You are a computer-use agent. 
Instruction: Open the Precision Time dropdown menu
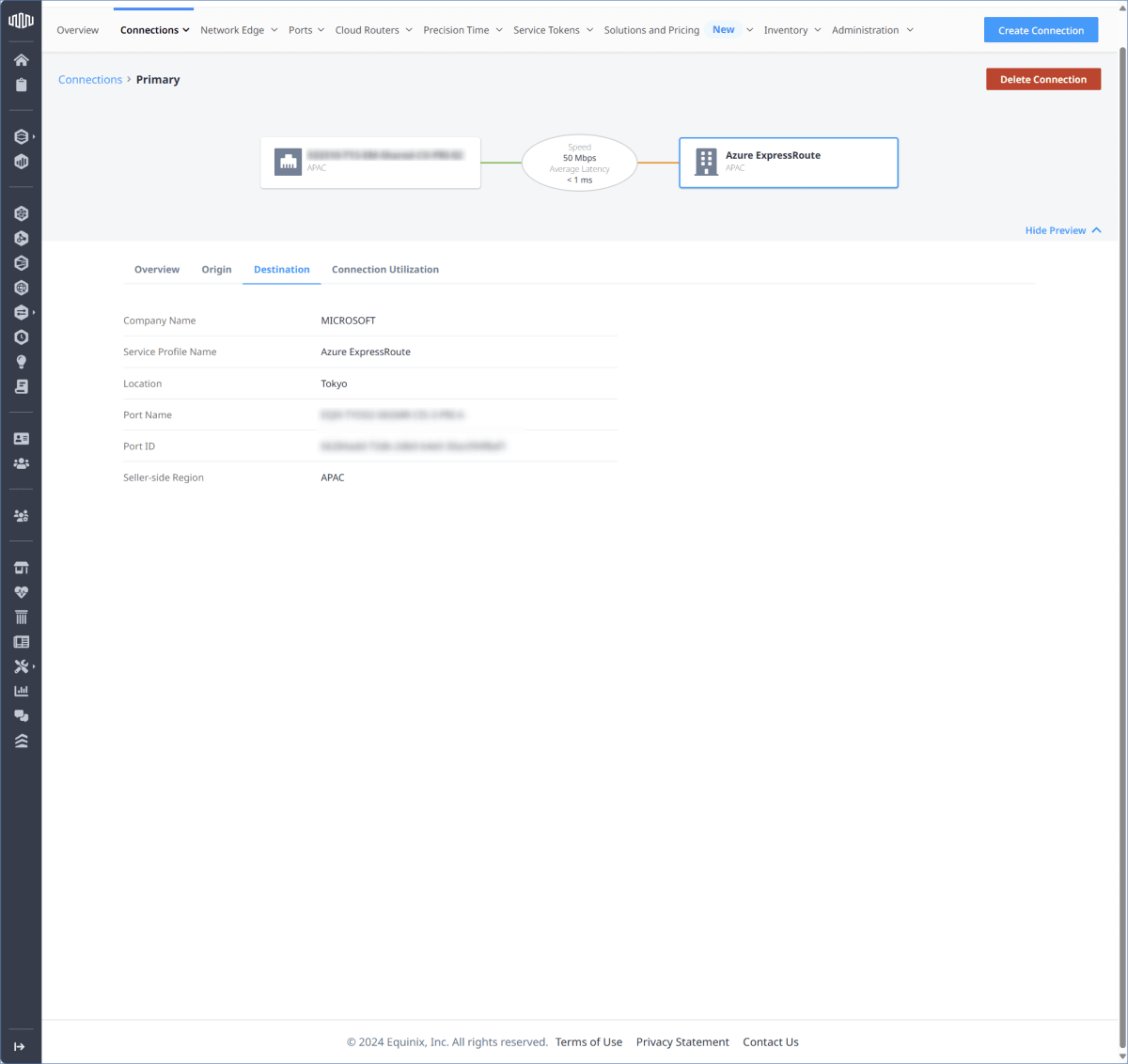point(462,30)
